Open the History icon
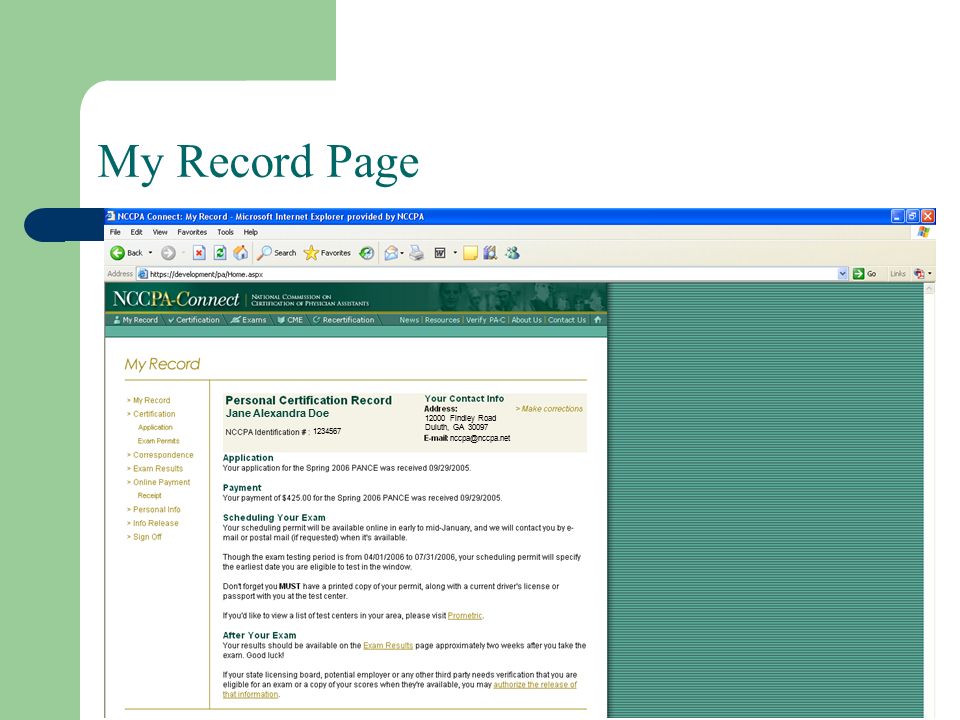The height and width of the screenshot is (720, 960). (x=367, y=253)
